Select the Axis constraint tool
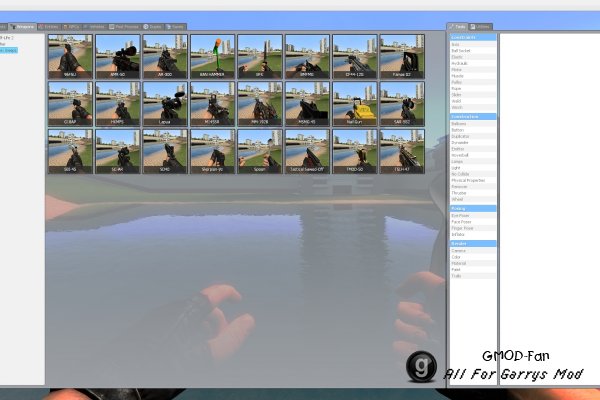600x400 pixels. [x=473, y=44]
